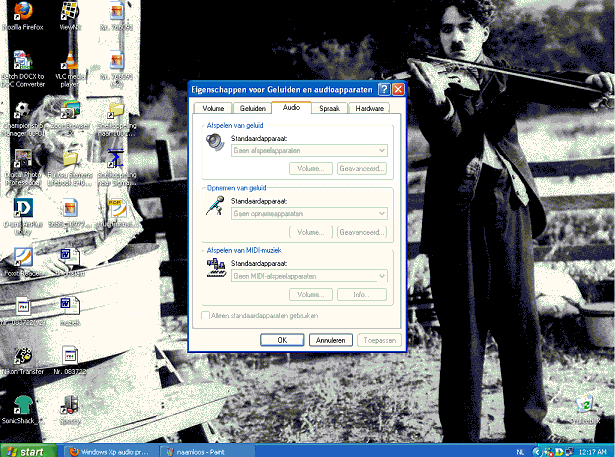The width and height of the screenshot is (615, 457).
Task: Expand the 'Geen afspeelapparaten' playback device dropdown
Action: (381, 150)
